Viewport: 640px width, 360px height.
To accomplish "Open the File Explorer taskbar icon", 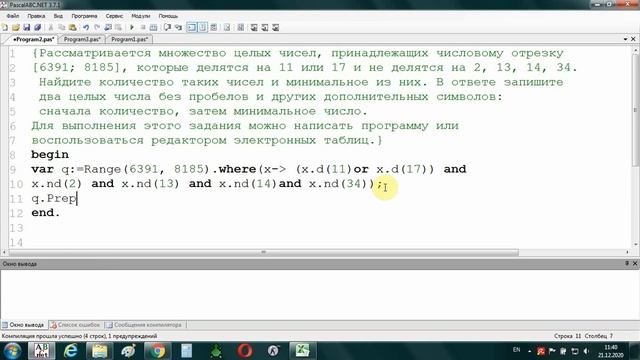I will [99, 351].
